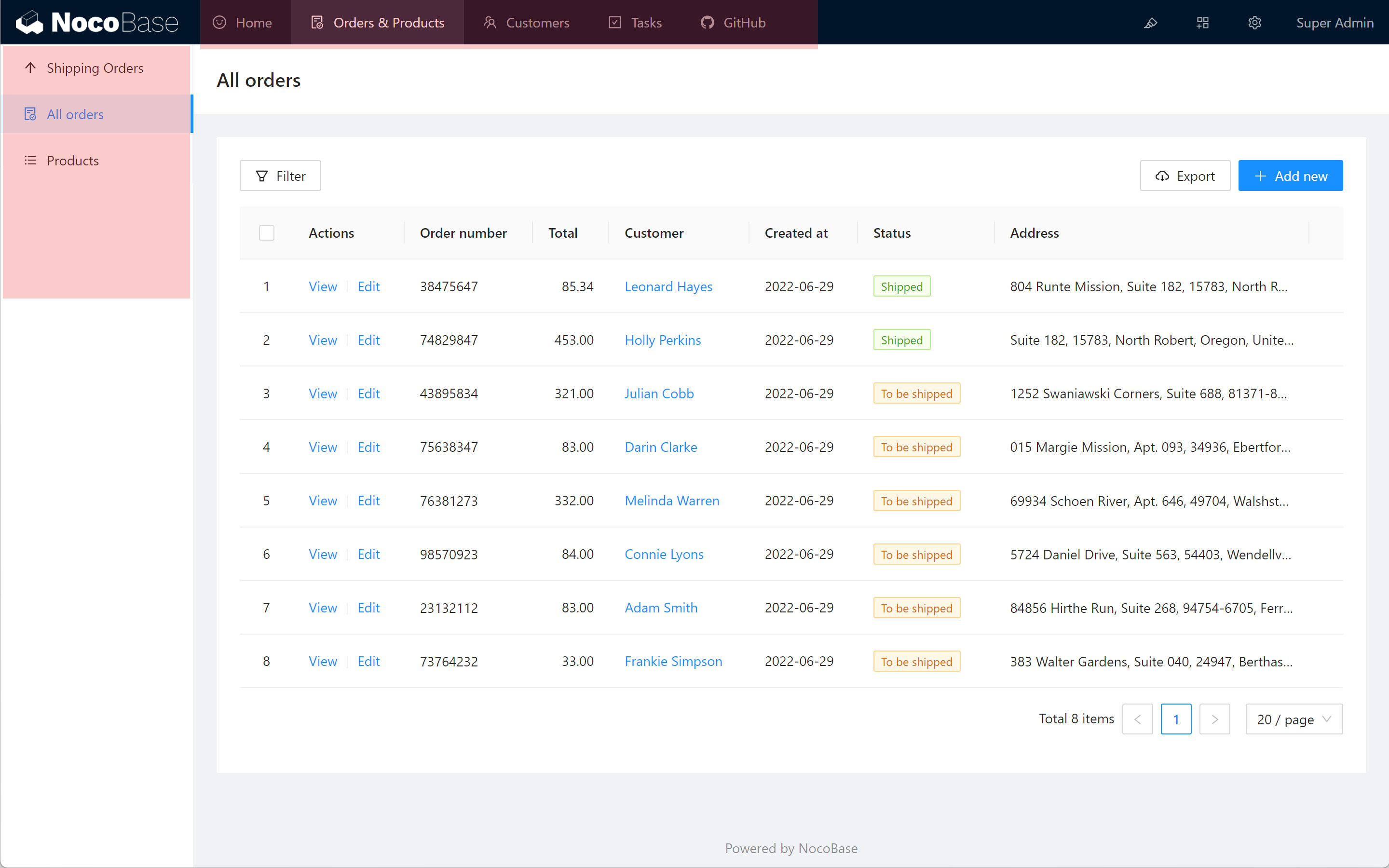
Task: Click the NocoBase logo
Action: 96,23
